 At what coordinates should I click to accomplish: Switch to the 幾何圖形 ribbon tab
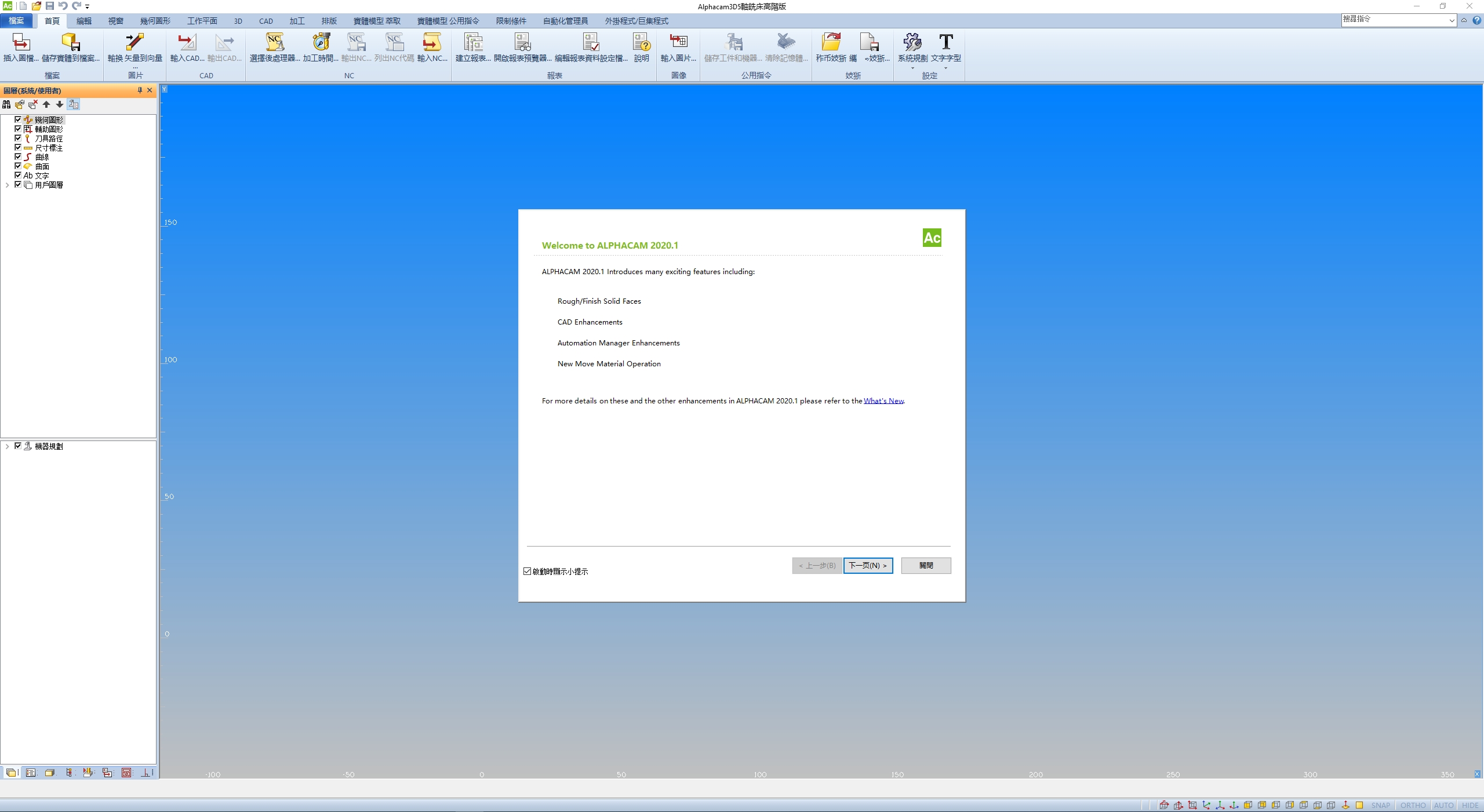(155, 21)
